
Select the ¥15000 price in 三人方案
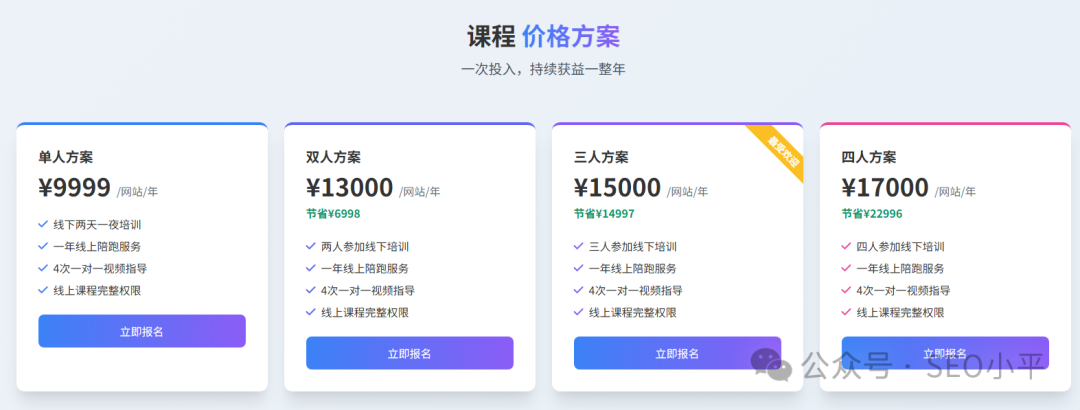point(617,187)
